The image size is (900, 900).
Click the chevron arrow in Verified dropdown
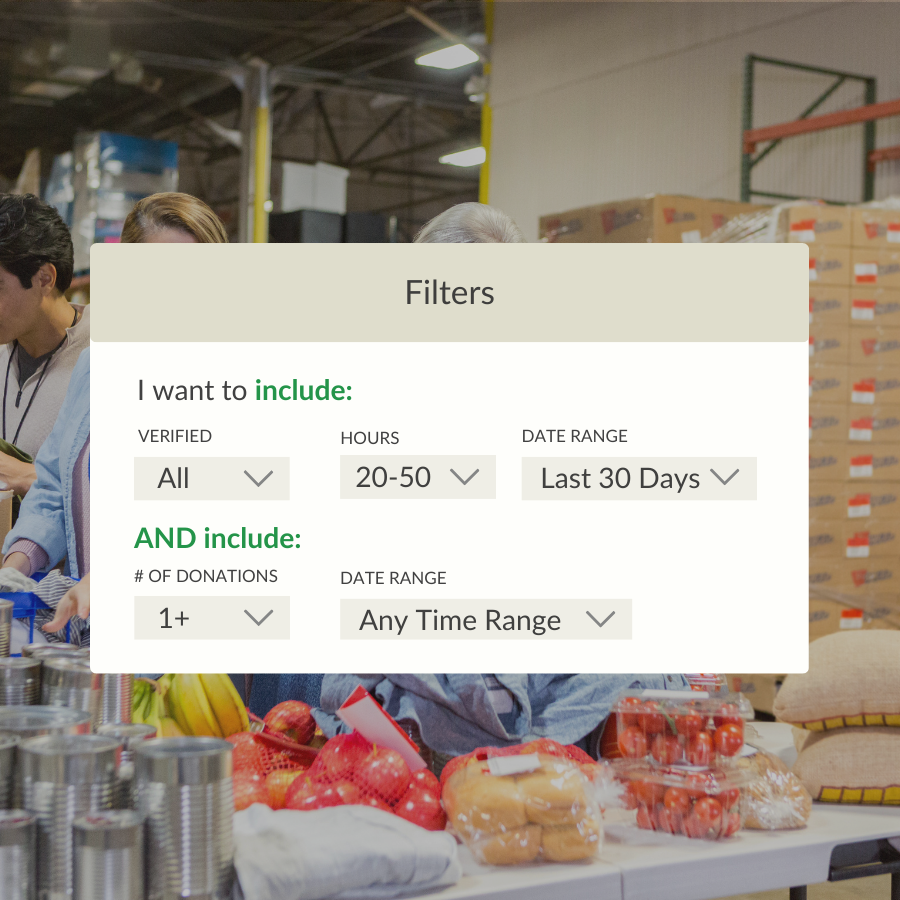[x=258, y=478]
